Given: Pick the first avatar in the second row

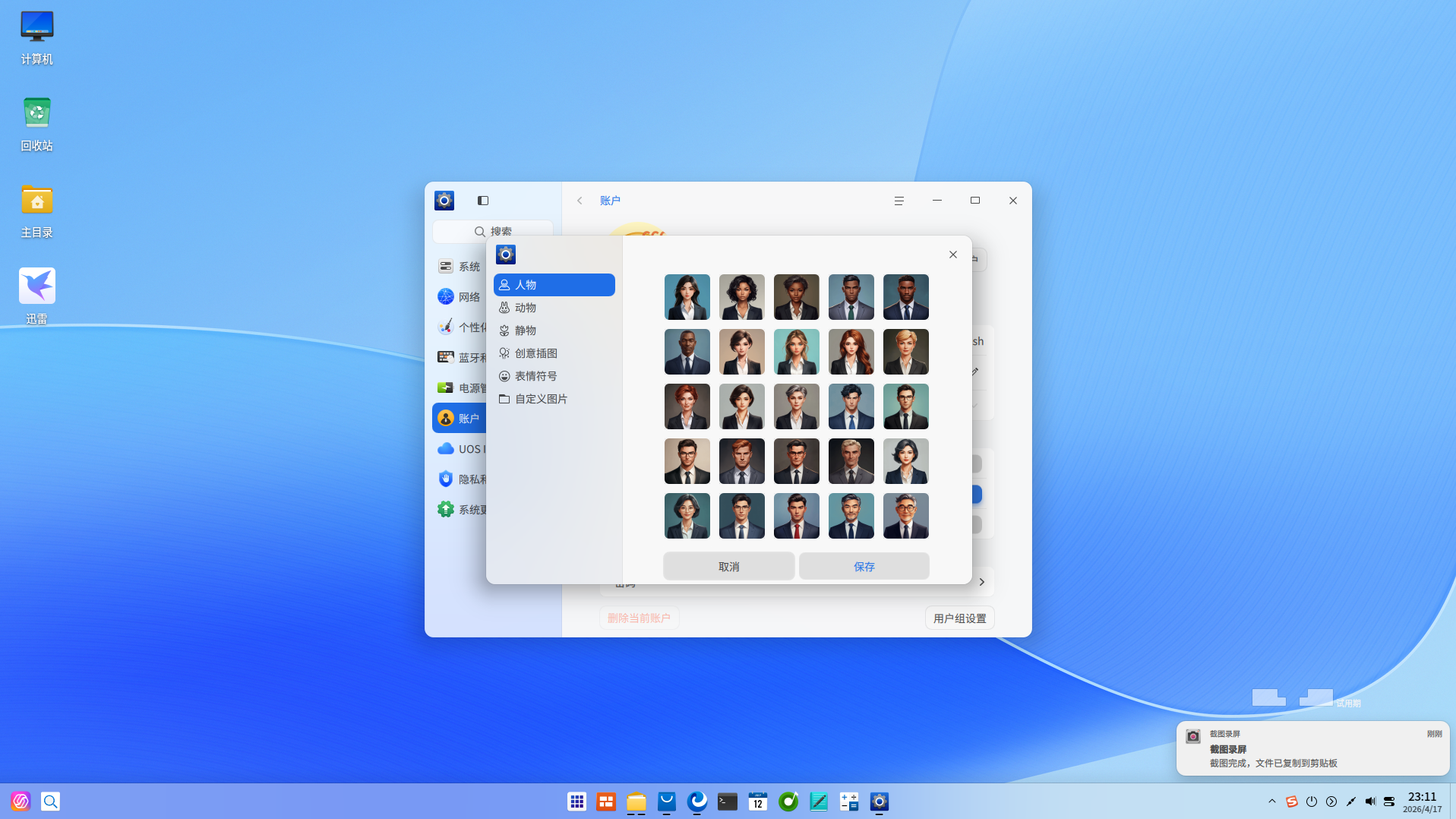Looking at the screenshot, I should tap(687, 352).
